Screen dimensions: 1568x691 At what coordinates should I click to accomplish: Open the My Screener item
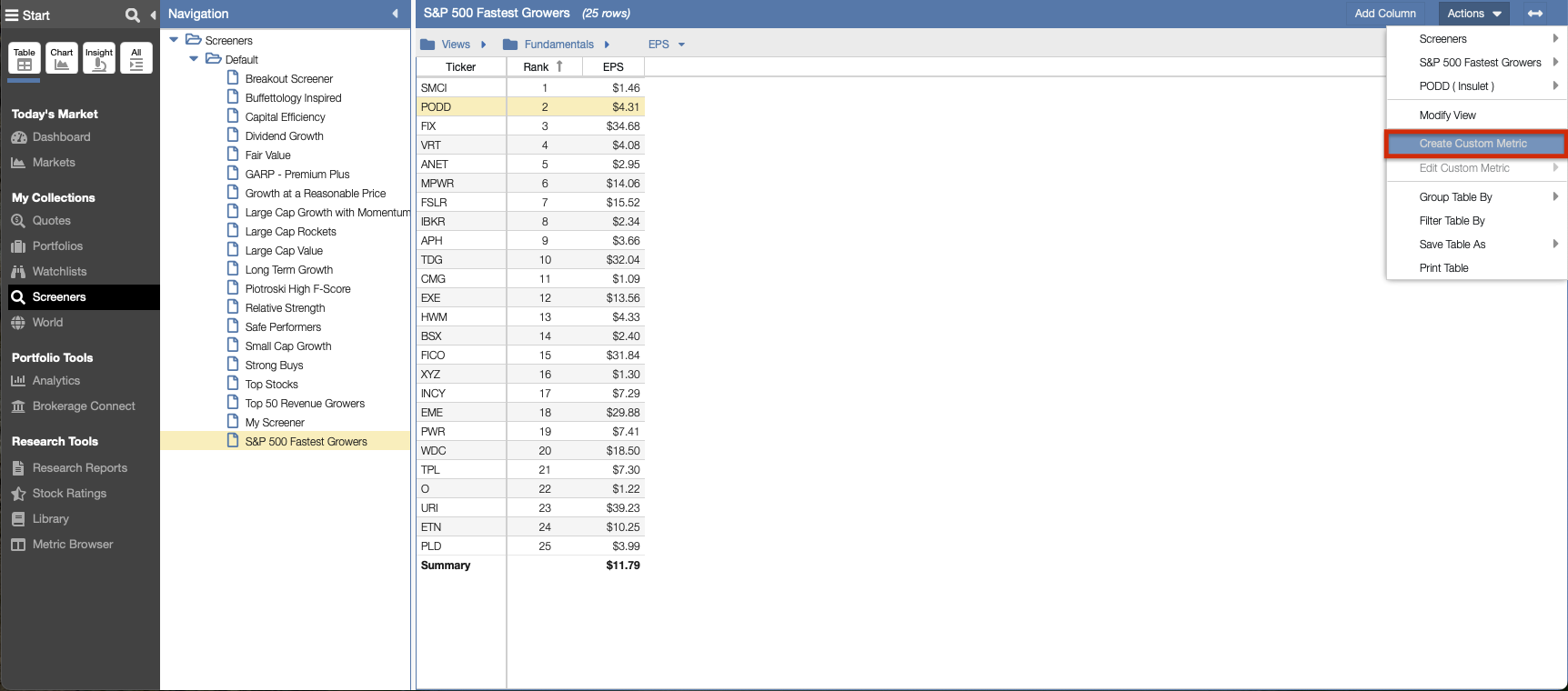click(x=275, y=423)
